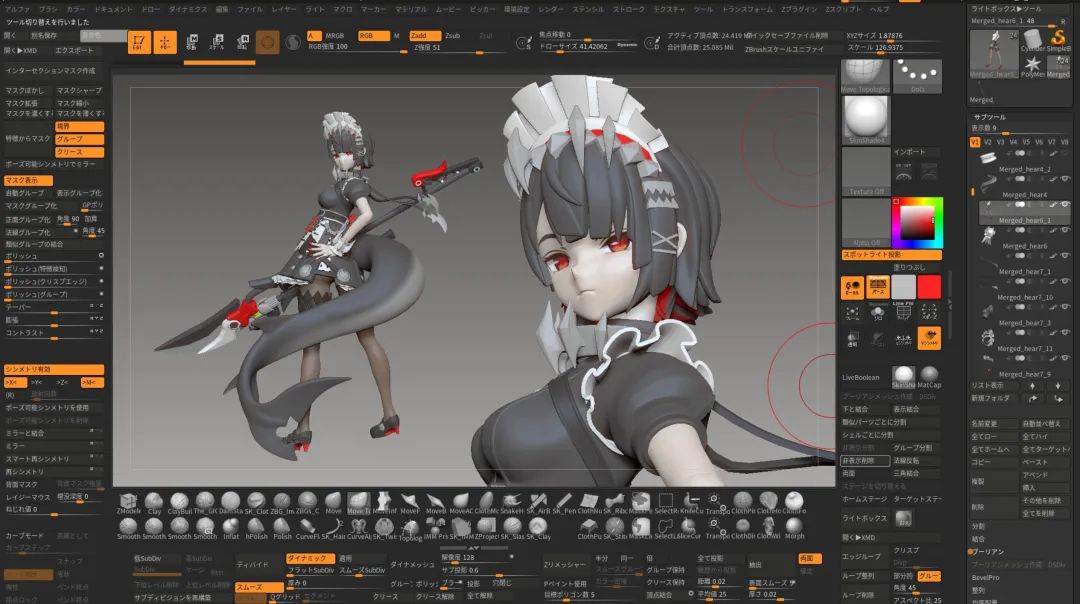Image resolution: width=1080 pixels, height=604 pixels.
Task: Pick the ClayBuildup brush
Action: pos(180,504)
